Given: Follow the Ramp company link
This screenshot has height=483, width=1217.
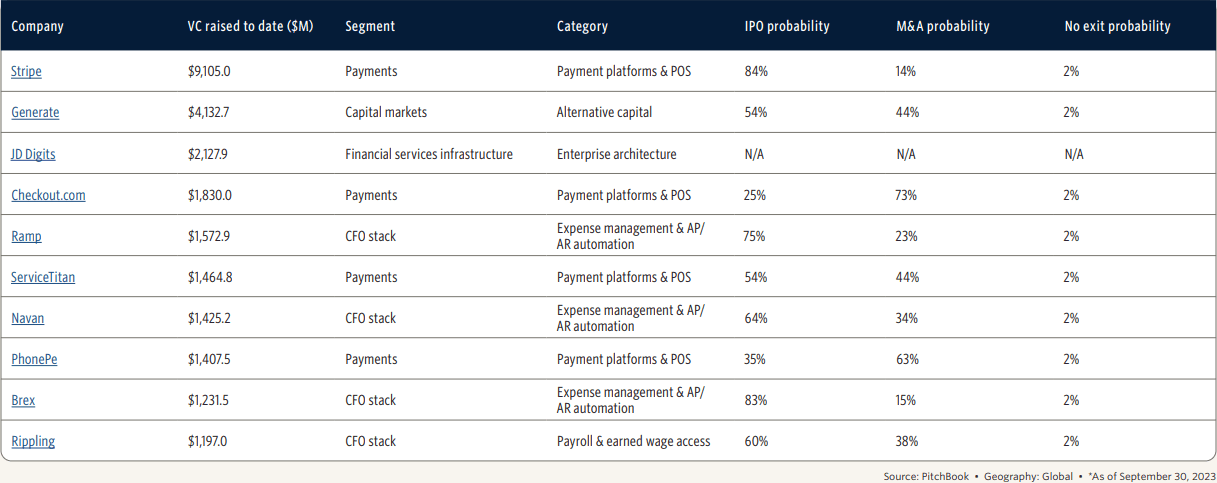Looking at the screenshot, I should point(27,236).
